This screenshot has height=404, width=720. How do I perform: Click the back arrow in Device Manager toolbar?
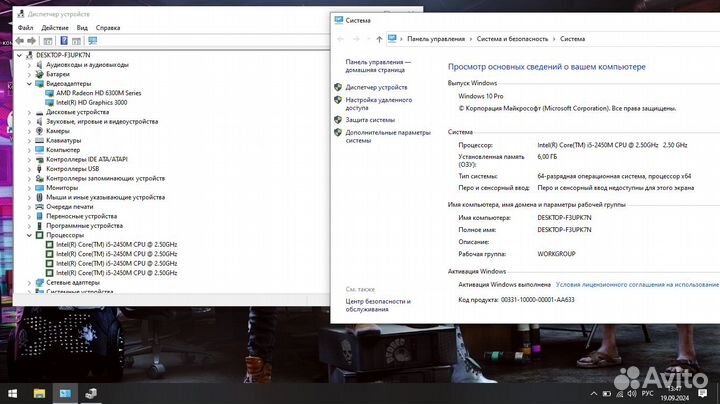19,41
